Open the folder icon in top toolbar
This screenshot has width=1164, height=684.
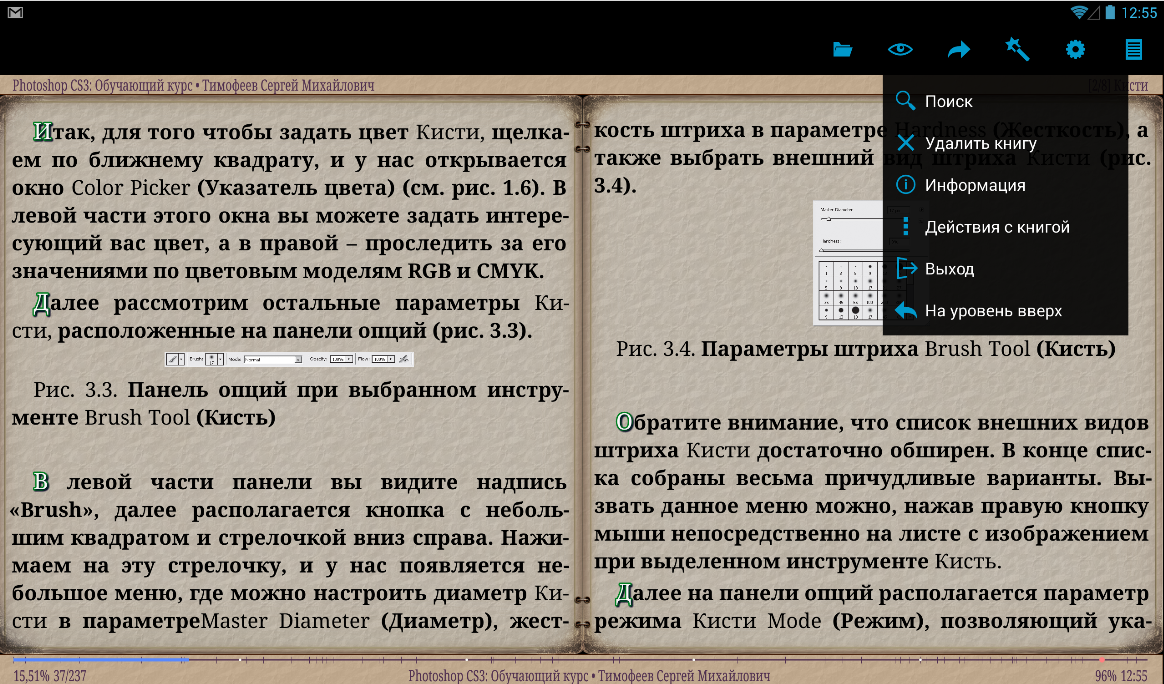click(842, 50)
